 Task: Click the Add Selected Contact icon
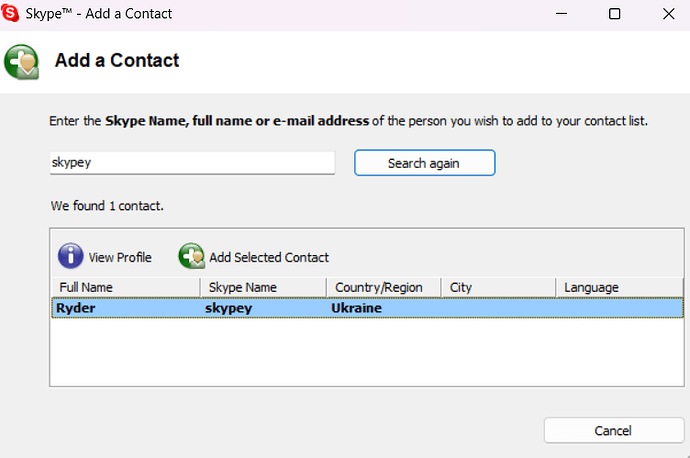pyautogui.click(x=191, y=256)
